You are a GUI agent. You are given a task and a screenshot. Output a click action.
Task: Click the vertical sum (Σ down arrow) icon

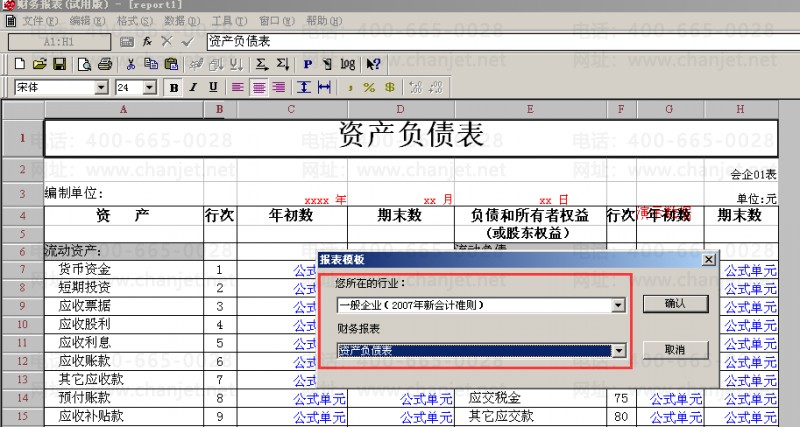coord(283,64)
